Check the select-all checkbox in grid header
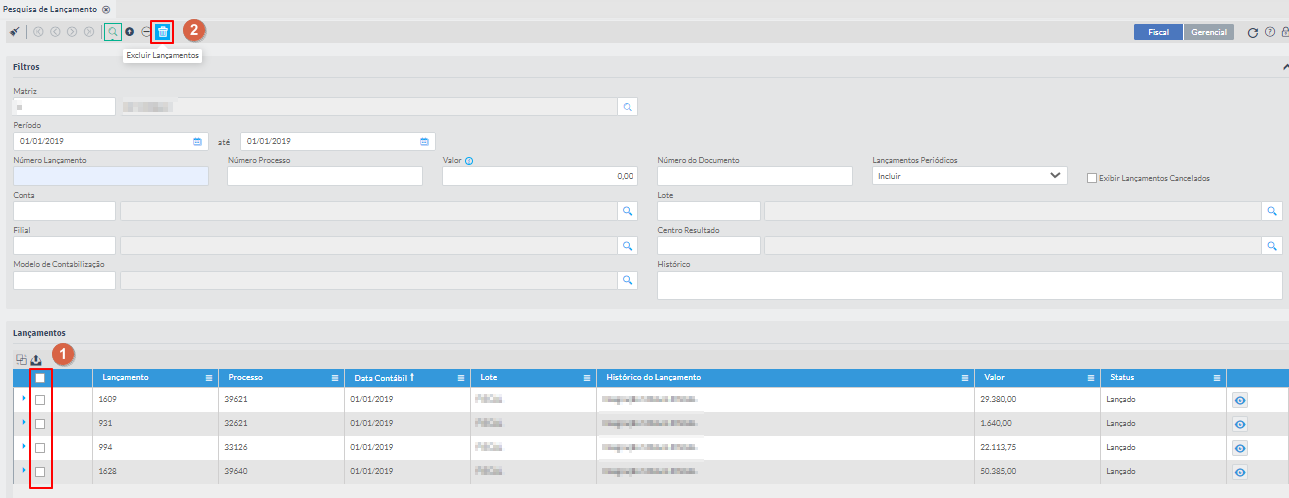The height and width of the screenshot is (498, 1289). (x=40, y=378)
